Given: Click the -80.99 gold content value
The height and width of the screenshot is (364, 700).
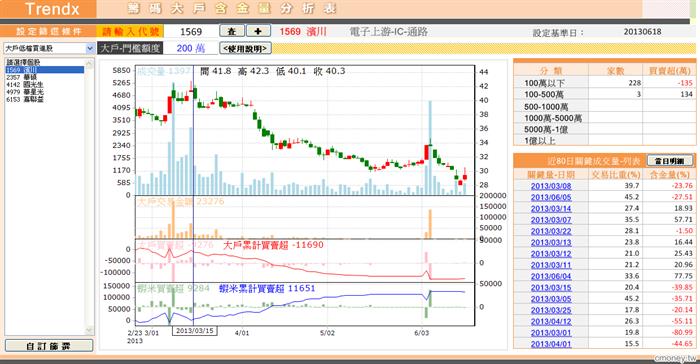Looking at the screenshot, I should 682,333.
